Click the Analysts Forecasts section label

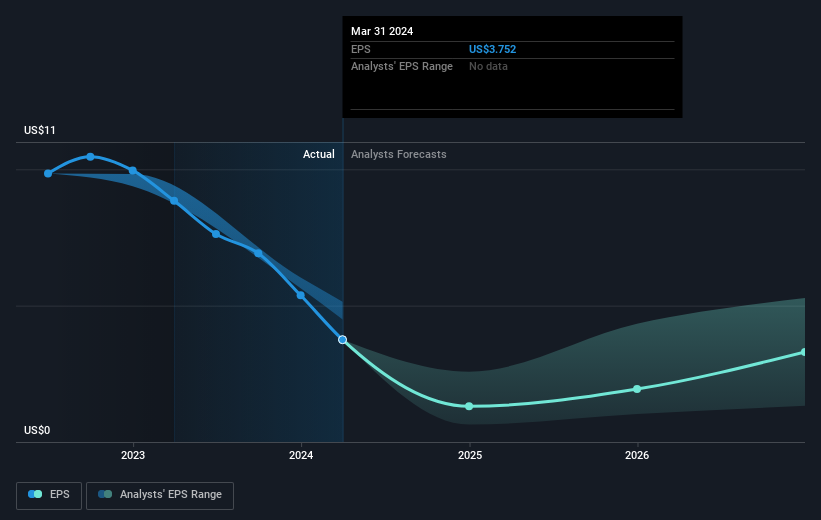pyautogui.click(x=398, y=154)
